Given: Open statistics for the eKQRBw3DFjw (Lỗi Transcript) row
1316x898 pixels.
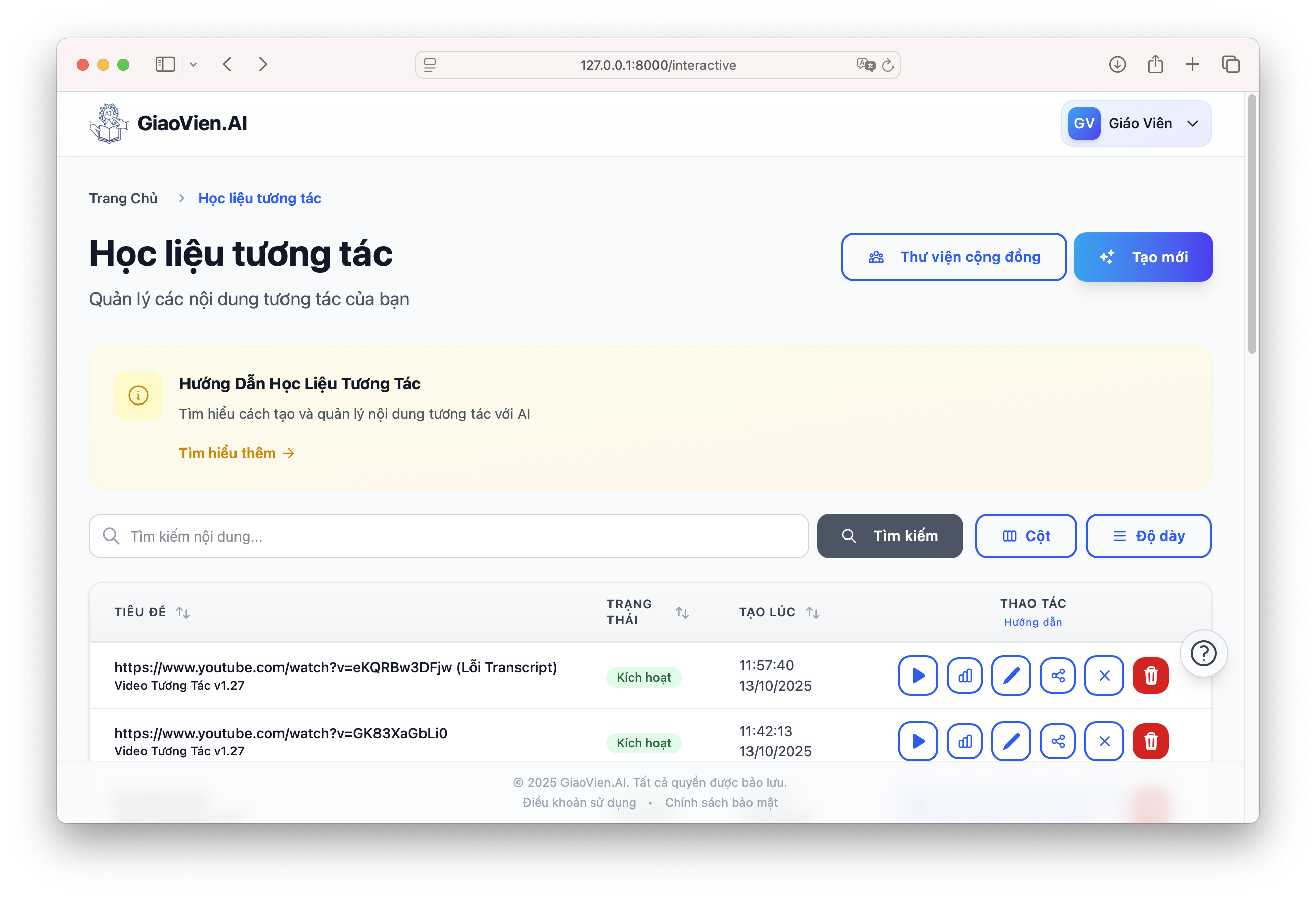Looking at the screenshot, I should pos(965,676).
